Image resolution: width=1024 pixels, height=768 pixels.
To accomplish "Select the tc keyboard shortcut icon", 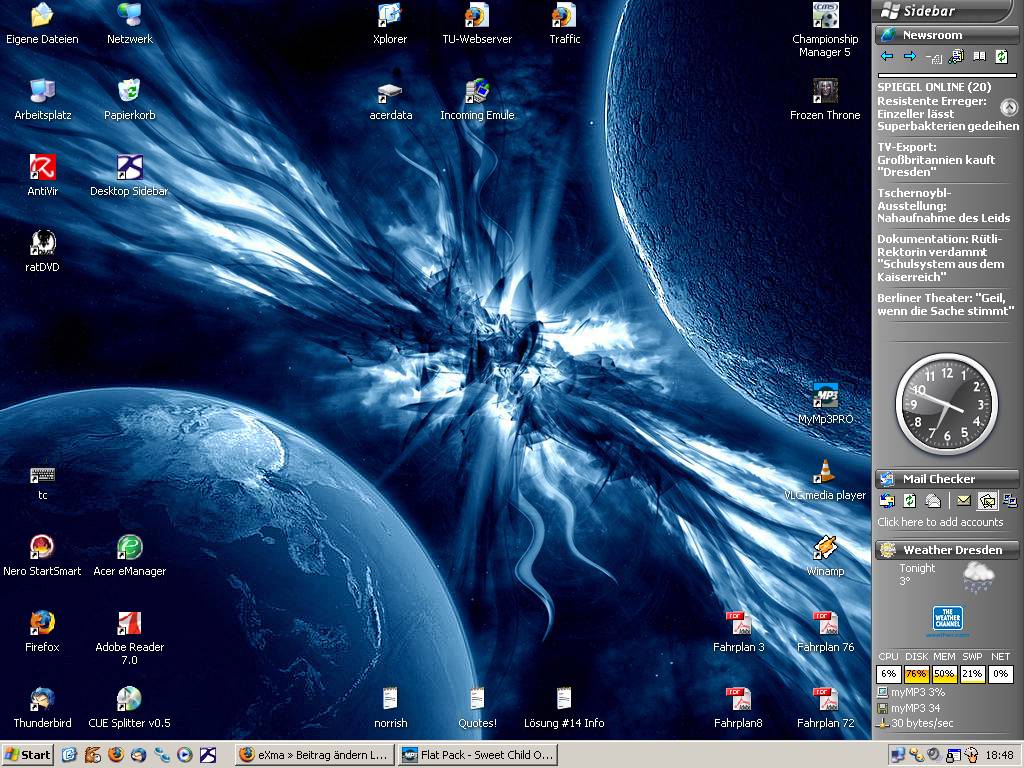I will [x=42, y=483].
